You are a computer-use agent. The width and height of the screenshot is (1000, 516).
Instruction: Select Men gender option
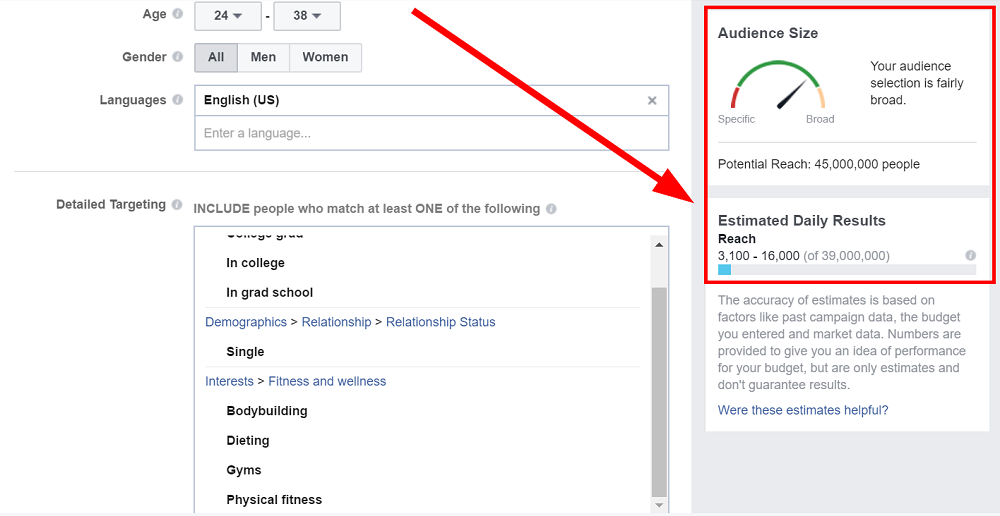pyautogui.click(x=263, y=58)
